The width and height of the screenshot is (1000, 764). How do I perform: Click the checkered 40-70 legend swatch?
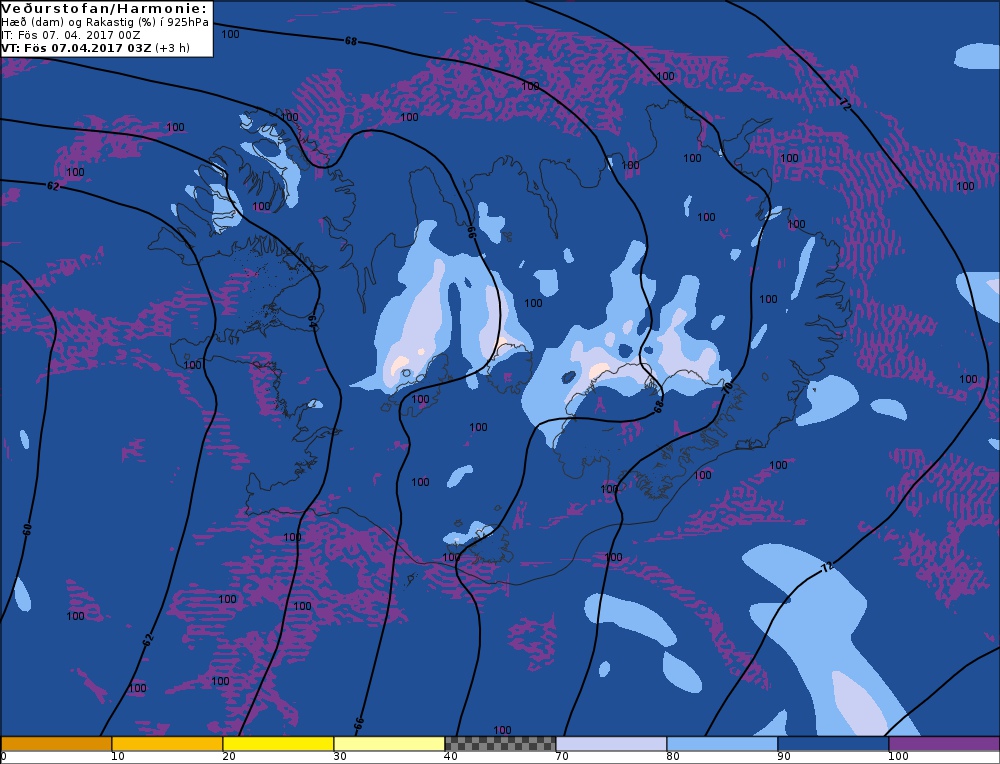click(500, 744)
